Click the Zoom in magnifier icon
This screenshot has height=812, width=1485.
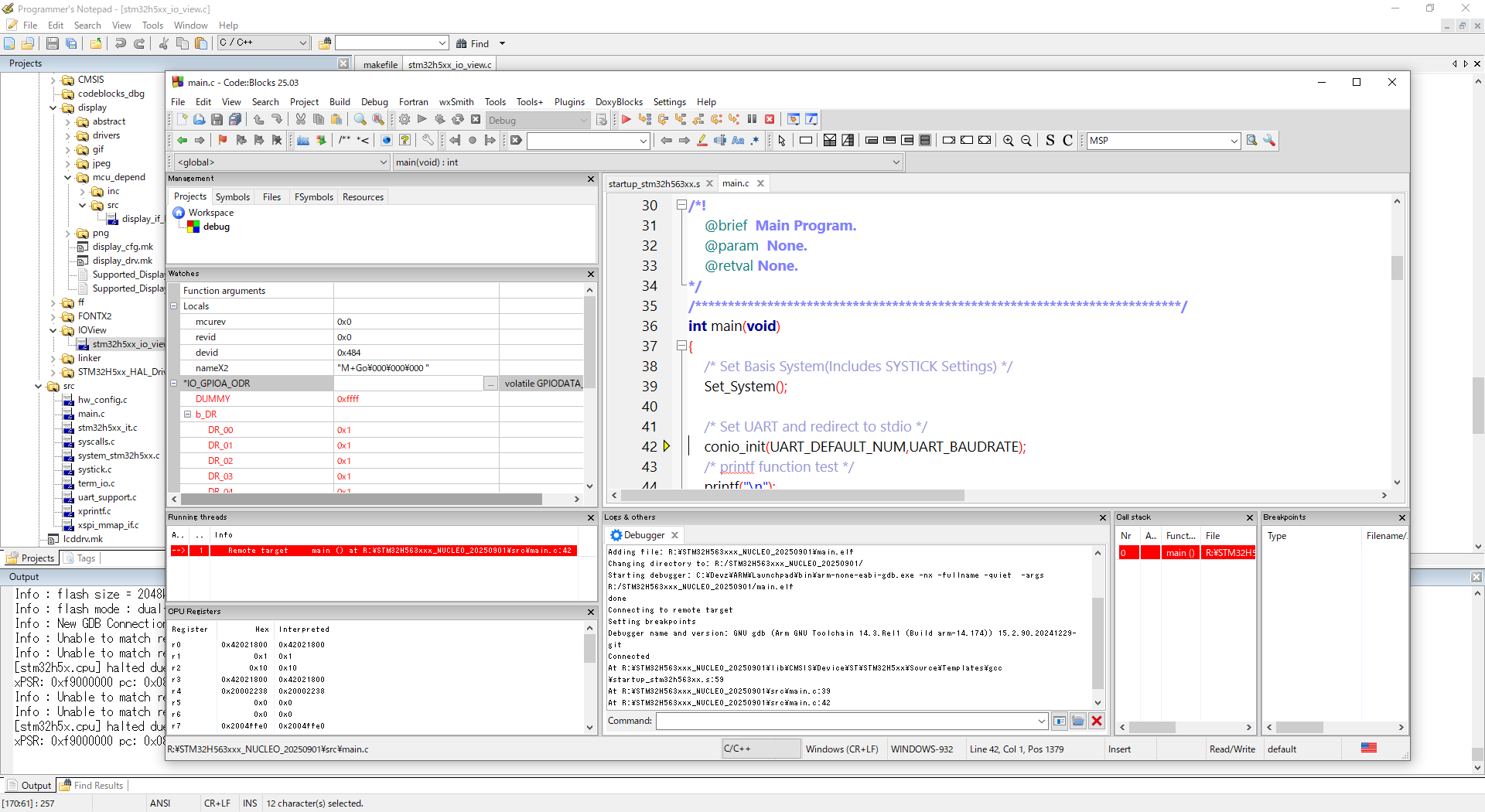pyautogui.click(x=1009, y=140)
